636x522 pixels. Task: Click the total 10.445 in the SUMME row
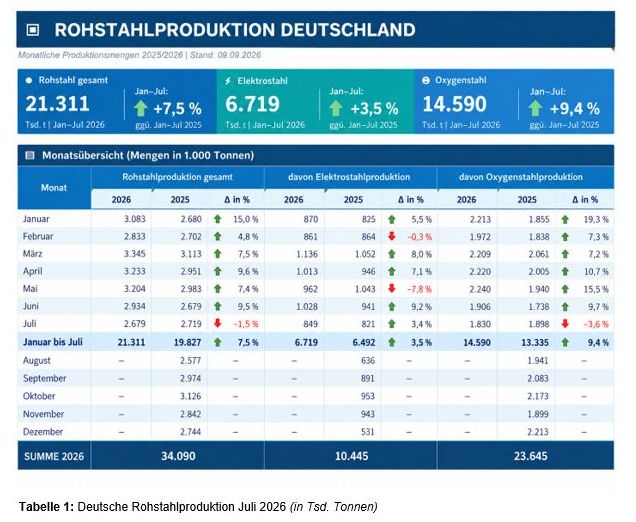pos(352,456)
